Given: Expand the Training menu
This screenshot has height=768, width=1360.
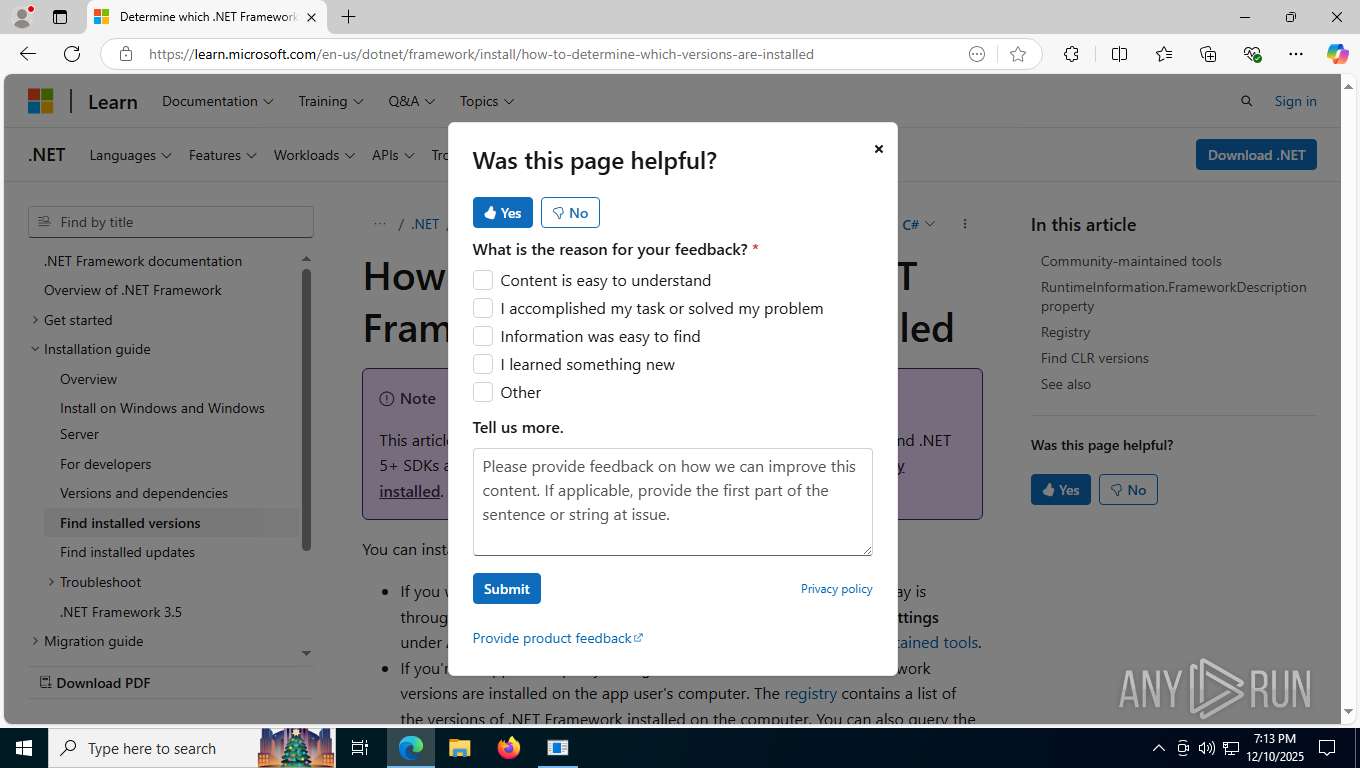Looking at the screenshot, I should coord(330,101).
